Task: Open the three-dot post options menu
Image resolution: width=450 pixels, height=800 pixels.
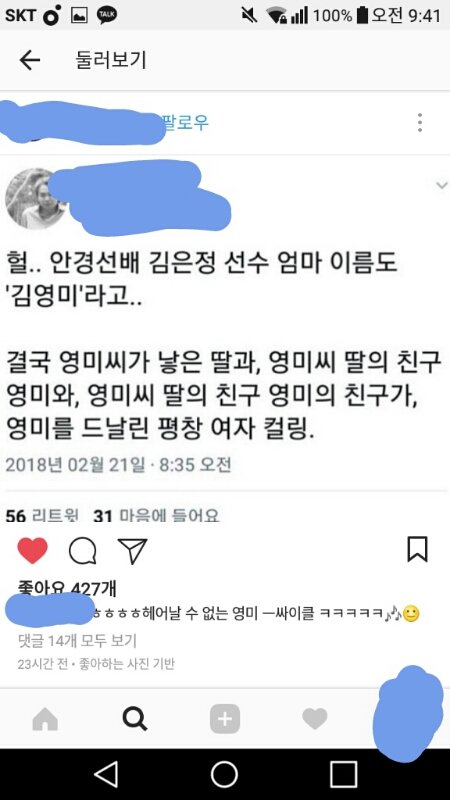Action: tap(419, 122)
